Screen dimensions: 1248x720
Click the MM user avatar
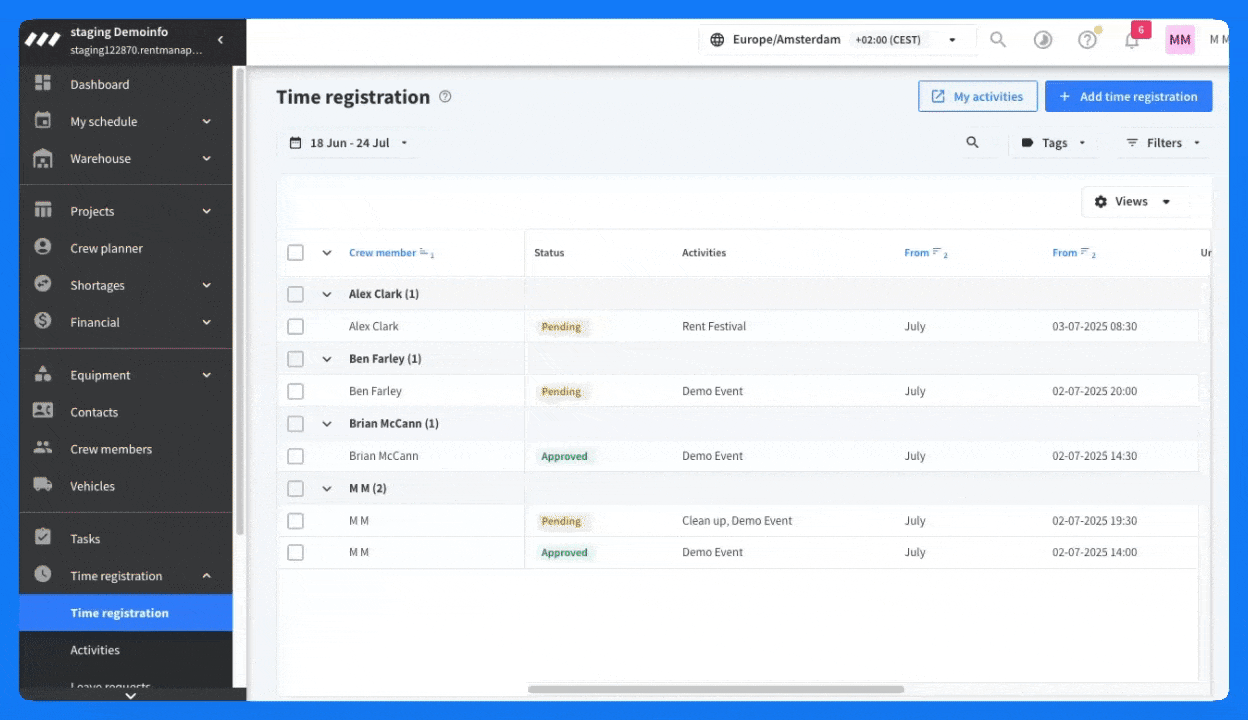1179,40
